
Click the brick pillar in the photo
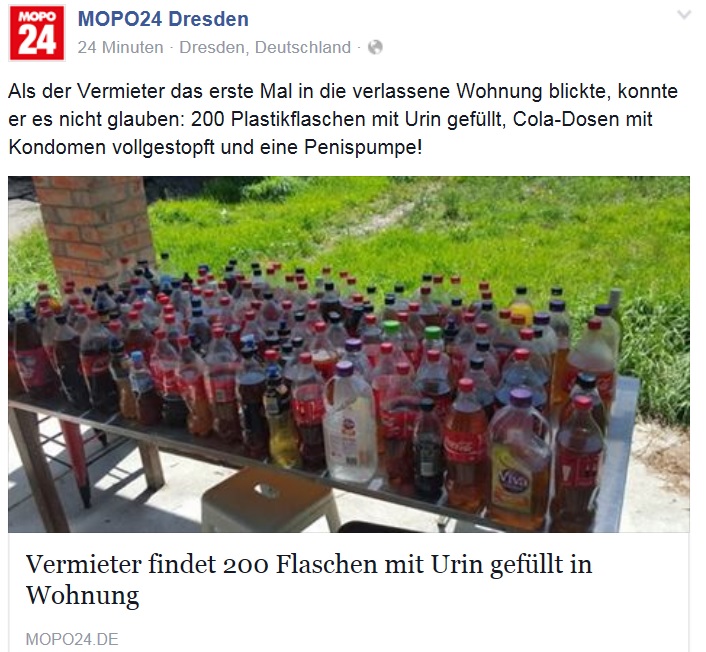(95, 227)
